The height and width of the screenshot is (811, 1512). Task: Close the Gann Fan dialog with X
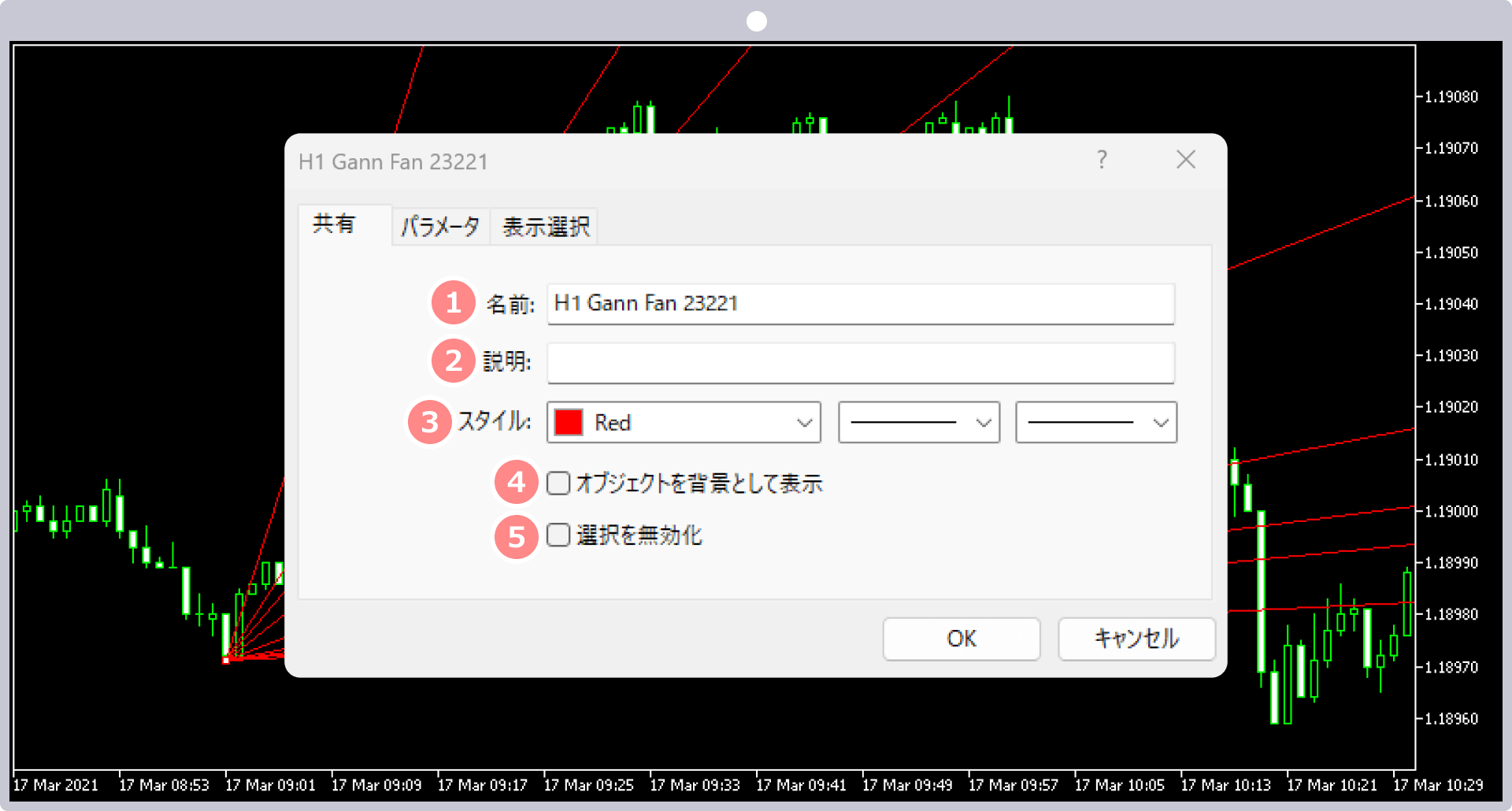point(1185,160)
